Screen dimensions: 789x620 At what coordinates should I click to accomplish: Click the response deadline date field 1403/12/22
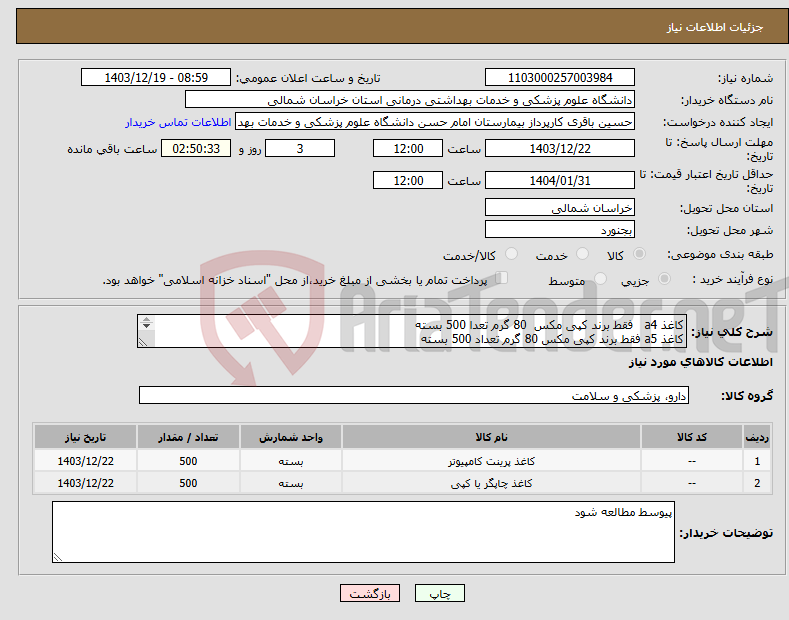(560, 148)
